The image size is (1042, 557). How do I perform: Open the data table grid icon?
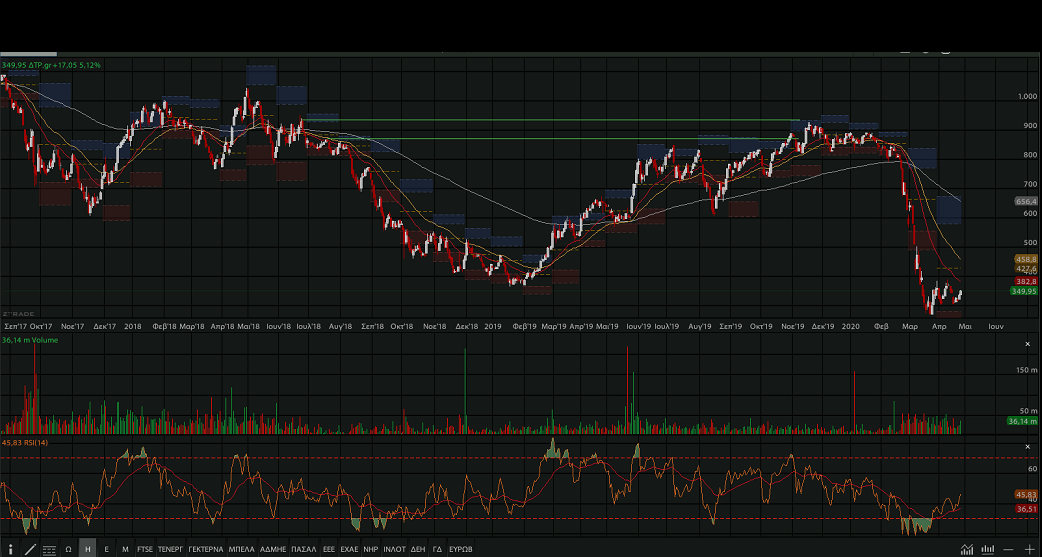[49, 549]
